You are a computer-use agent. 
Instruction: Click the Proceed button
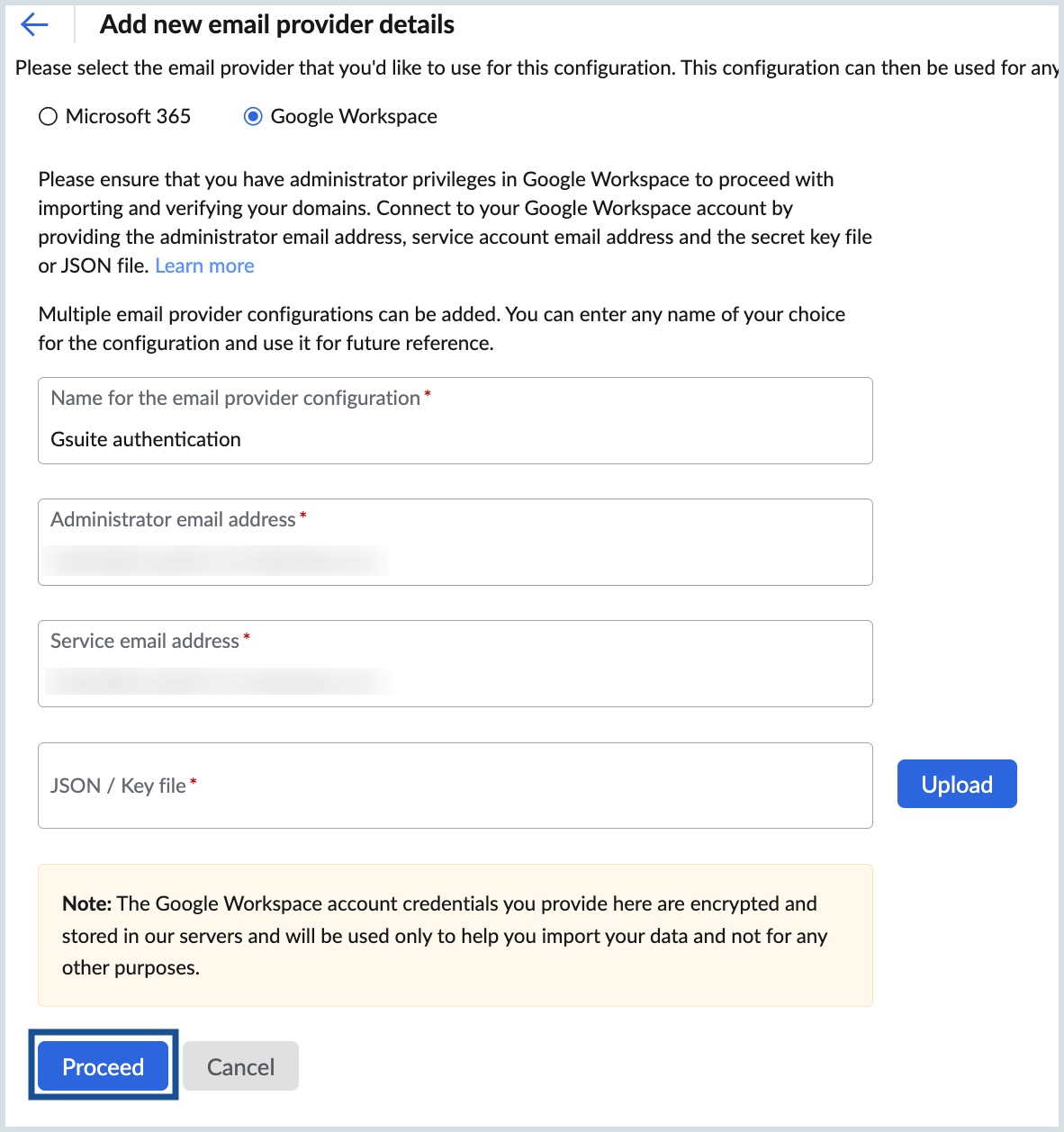pos(103,1066)
